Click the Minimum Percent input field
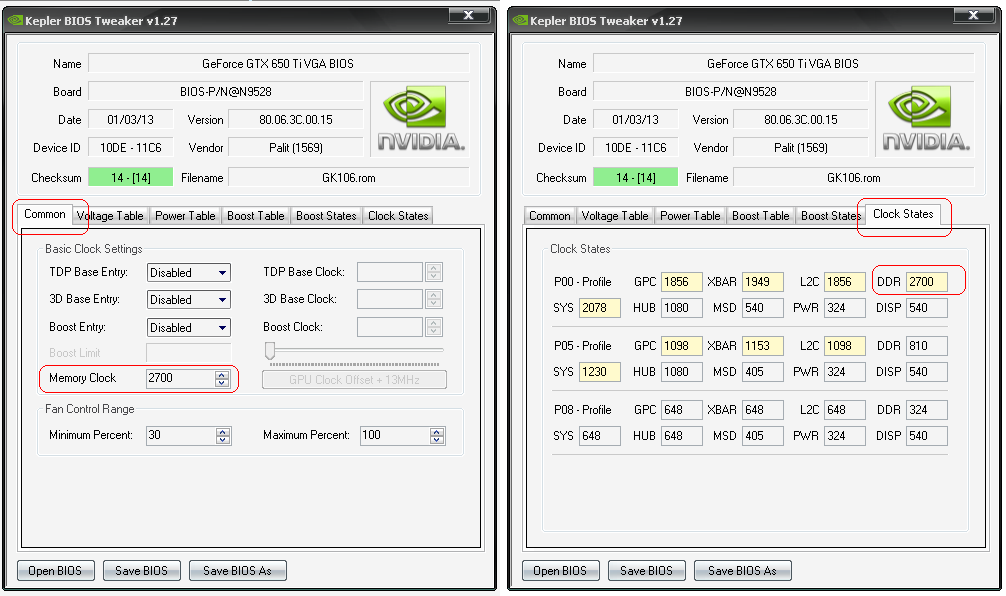Viewport: 1006px width, 596px height. click(182, 436)
